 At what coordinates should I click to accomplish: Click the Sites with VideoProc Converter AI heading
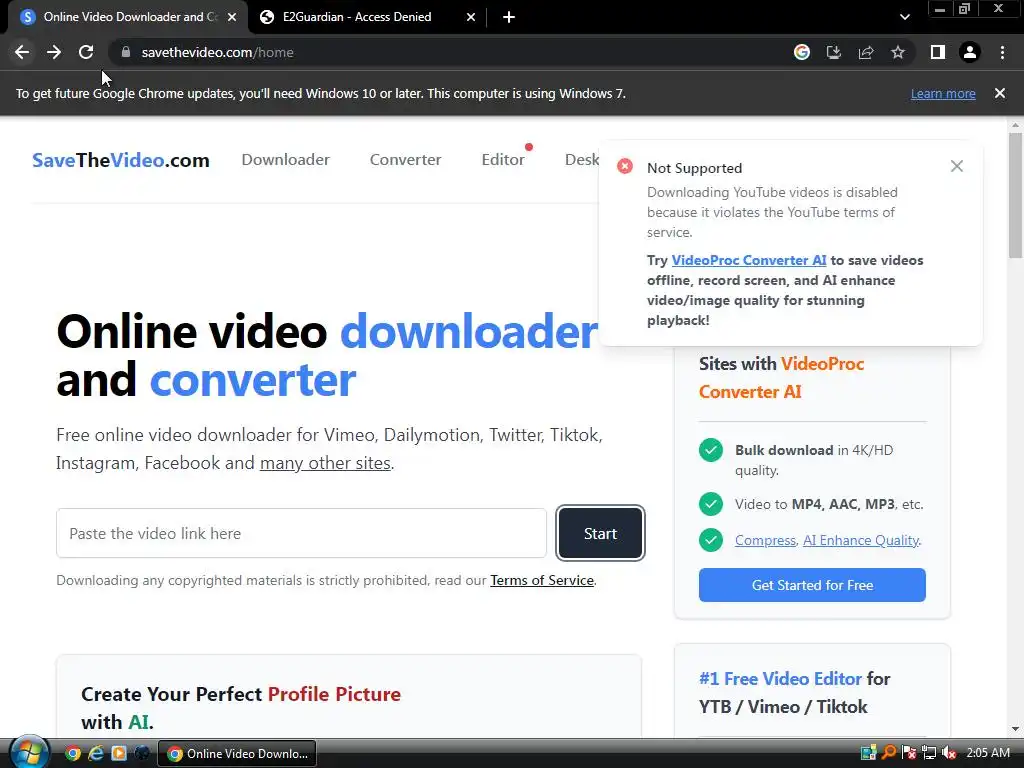(782, 377)
